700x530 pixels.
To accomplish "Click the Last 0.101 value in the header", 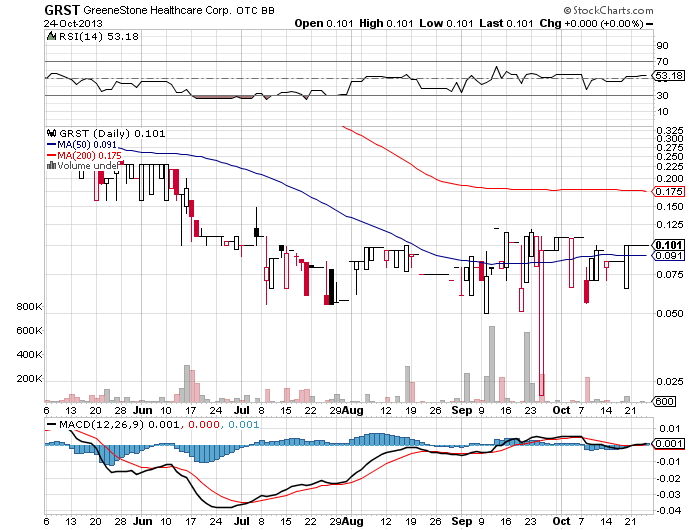I will click(x=506, y=23).
